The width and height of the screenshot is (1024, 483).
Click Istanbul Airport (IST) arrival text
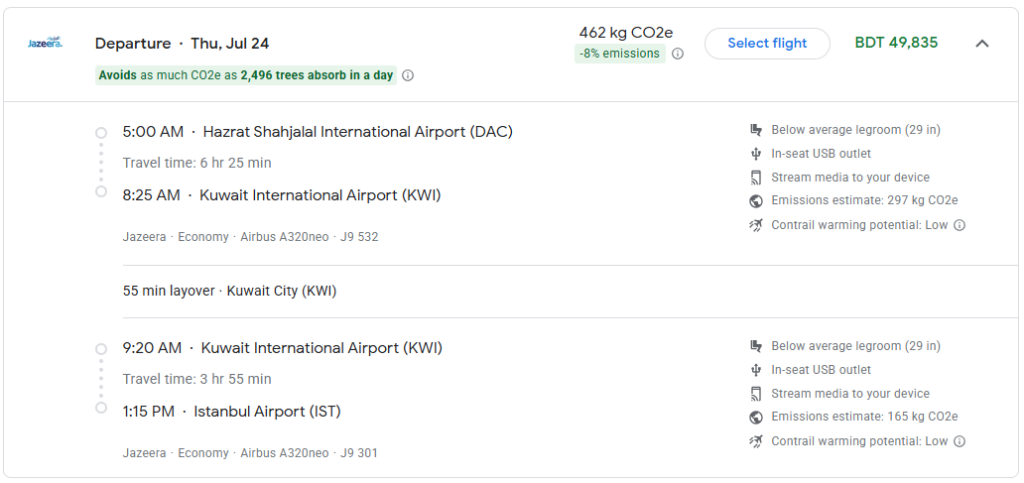click(267, 412)
